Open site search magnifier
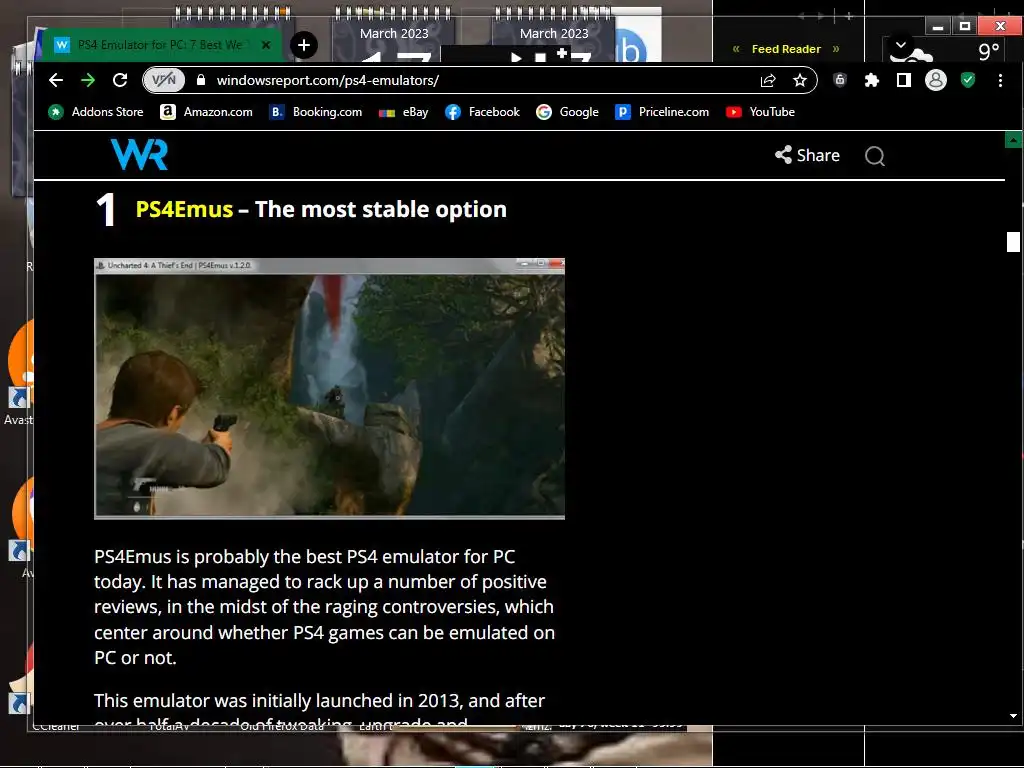 874,156
